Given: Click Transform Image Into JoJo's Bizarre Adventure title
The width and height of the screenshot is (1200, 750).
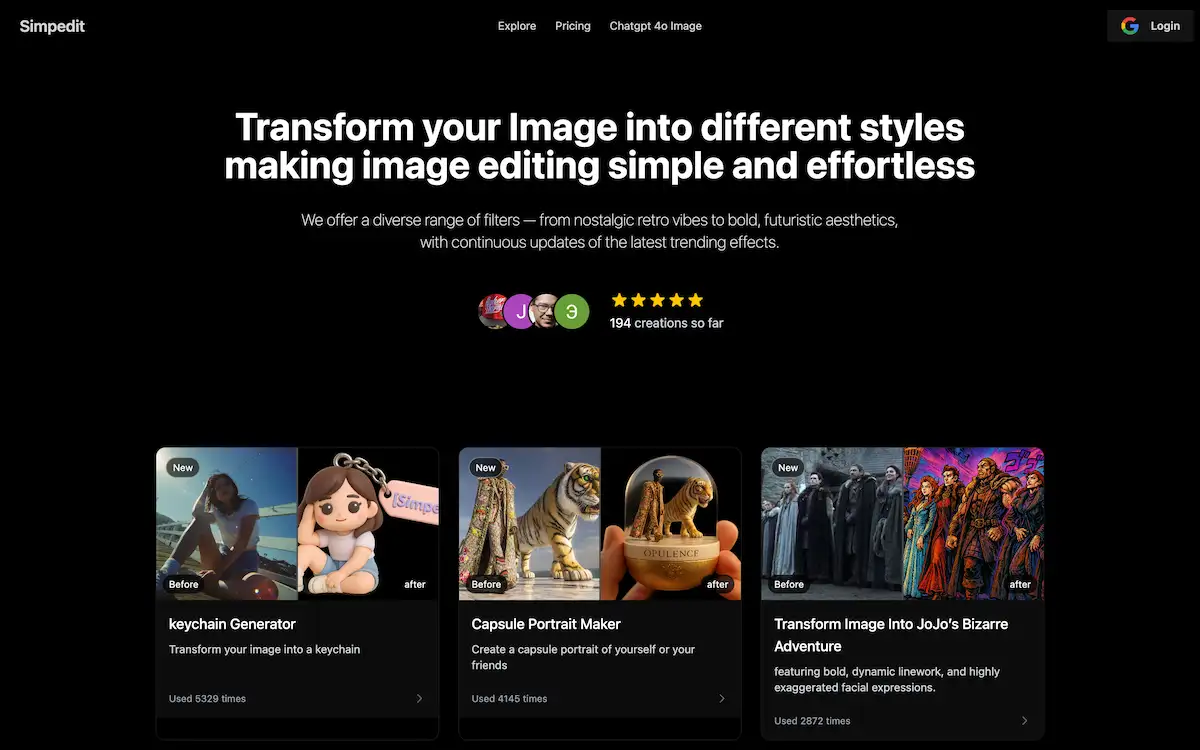Looking at the screenshot, I should 891,635.
